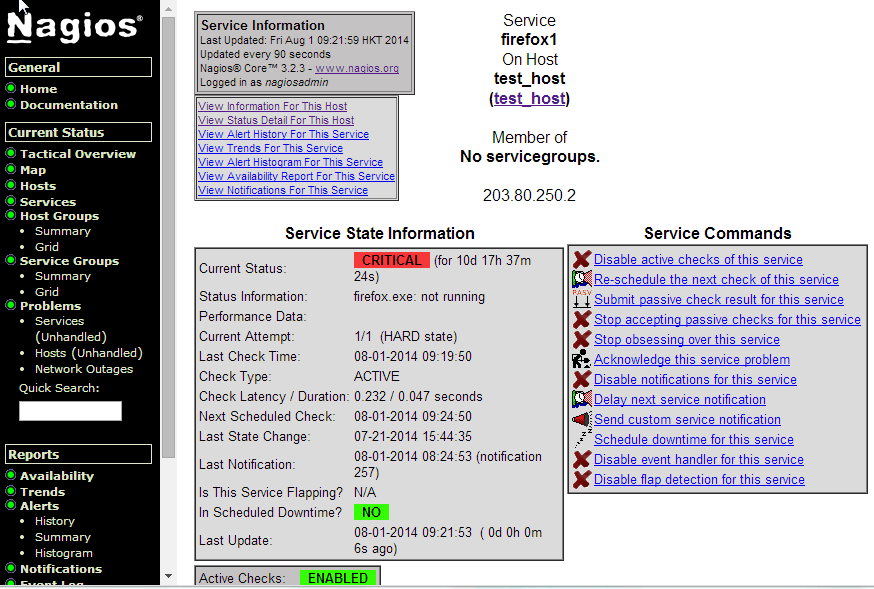Image resolution: width=874 pixels, height=589 pixels.
Task: Click status text "firefox.exe: not running"
Action: 419,296
